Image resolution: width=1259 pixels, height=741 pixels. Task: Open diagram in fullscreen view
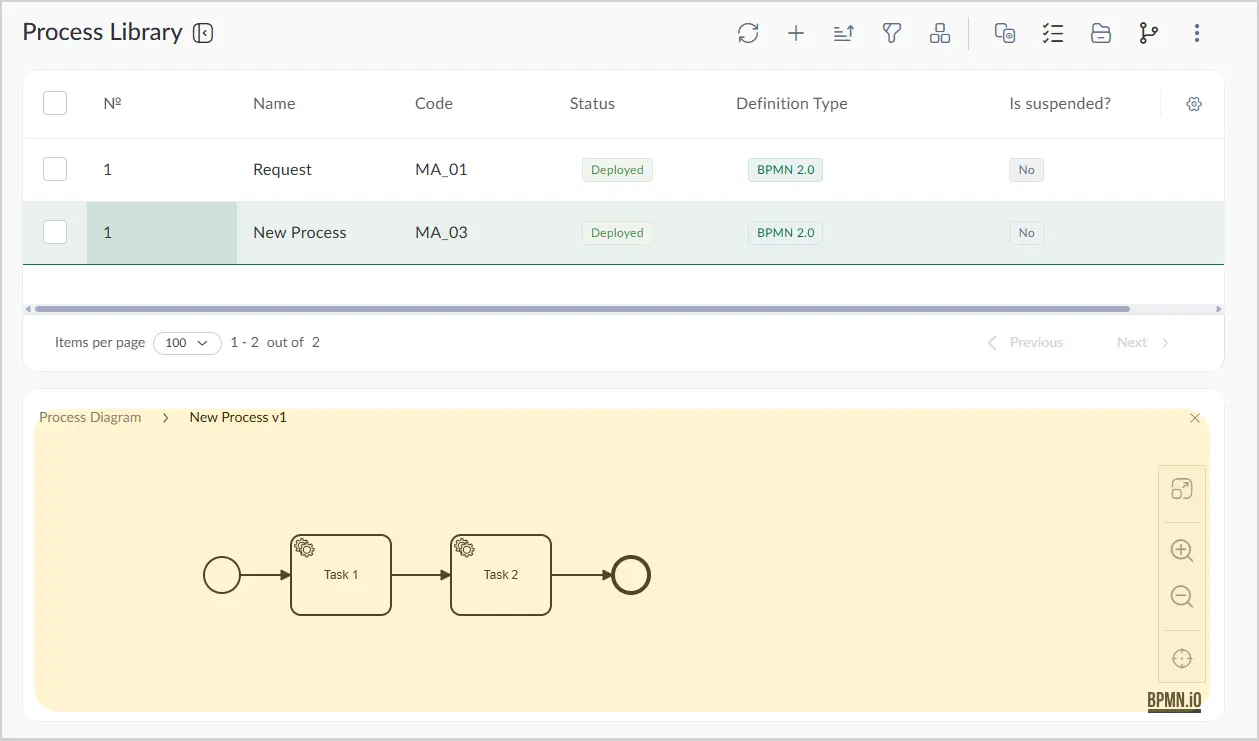(x=1182, y=489)
